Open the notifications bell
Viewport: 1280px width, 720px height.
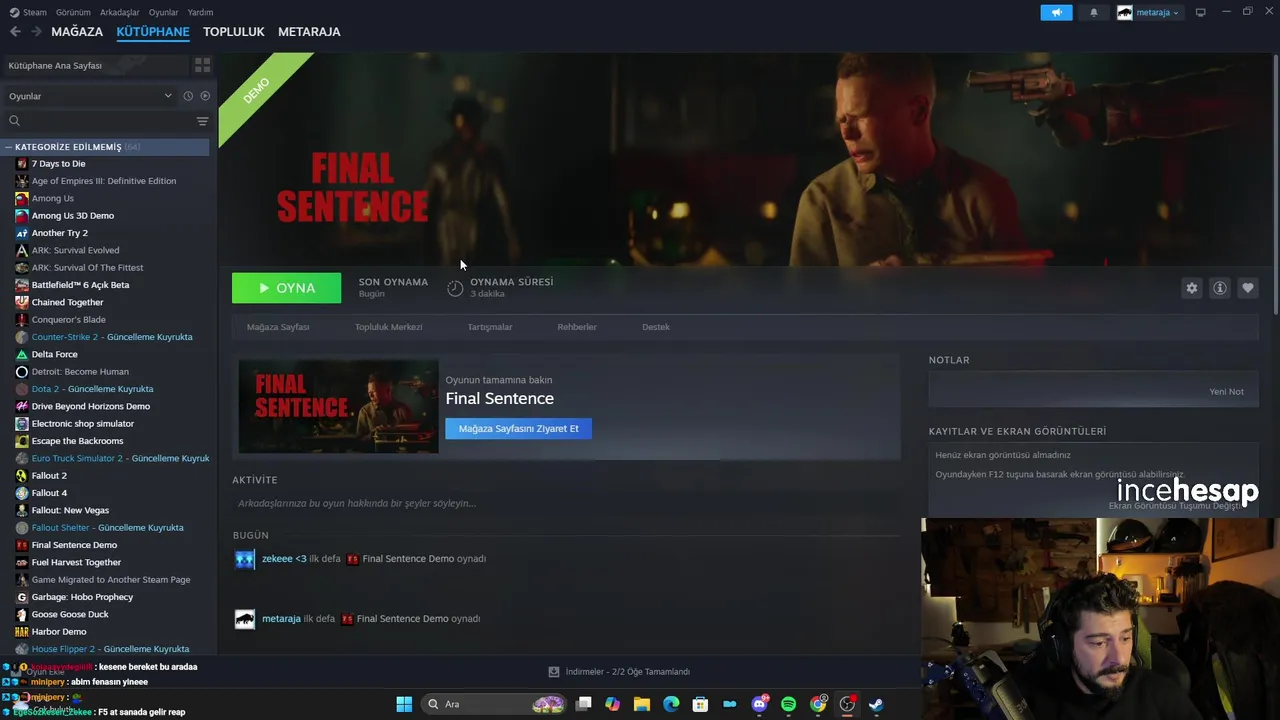(1093, 12)
